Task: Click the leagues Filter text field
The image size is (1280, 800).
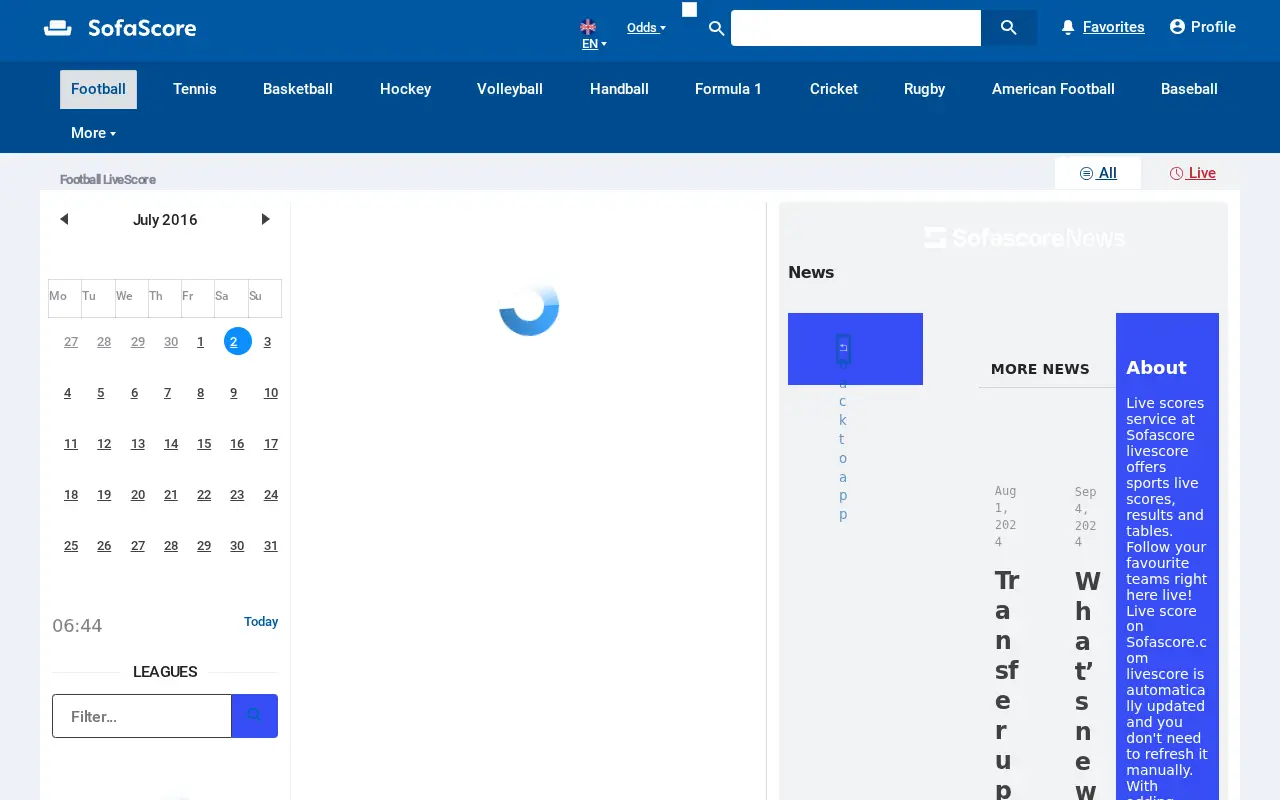Action: [x=142, y=716]
